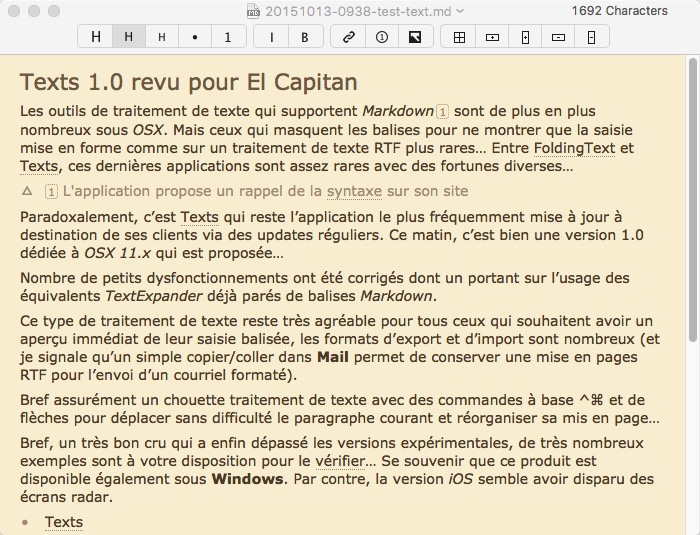Open the Texts link in 'c'est Texts qui reste'

coord(200,217)
